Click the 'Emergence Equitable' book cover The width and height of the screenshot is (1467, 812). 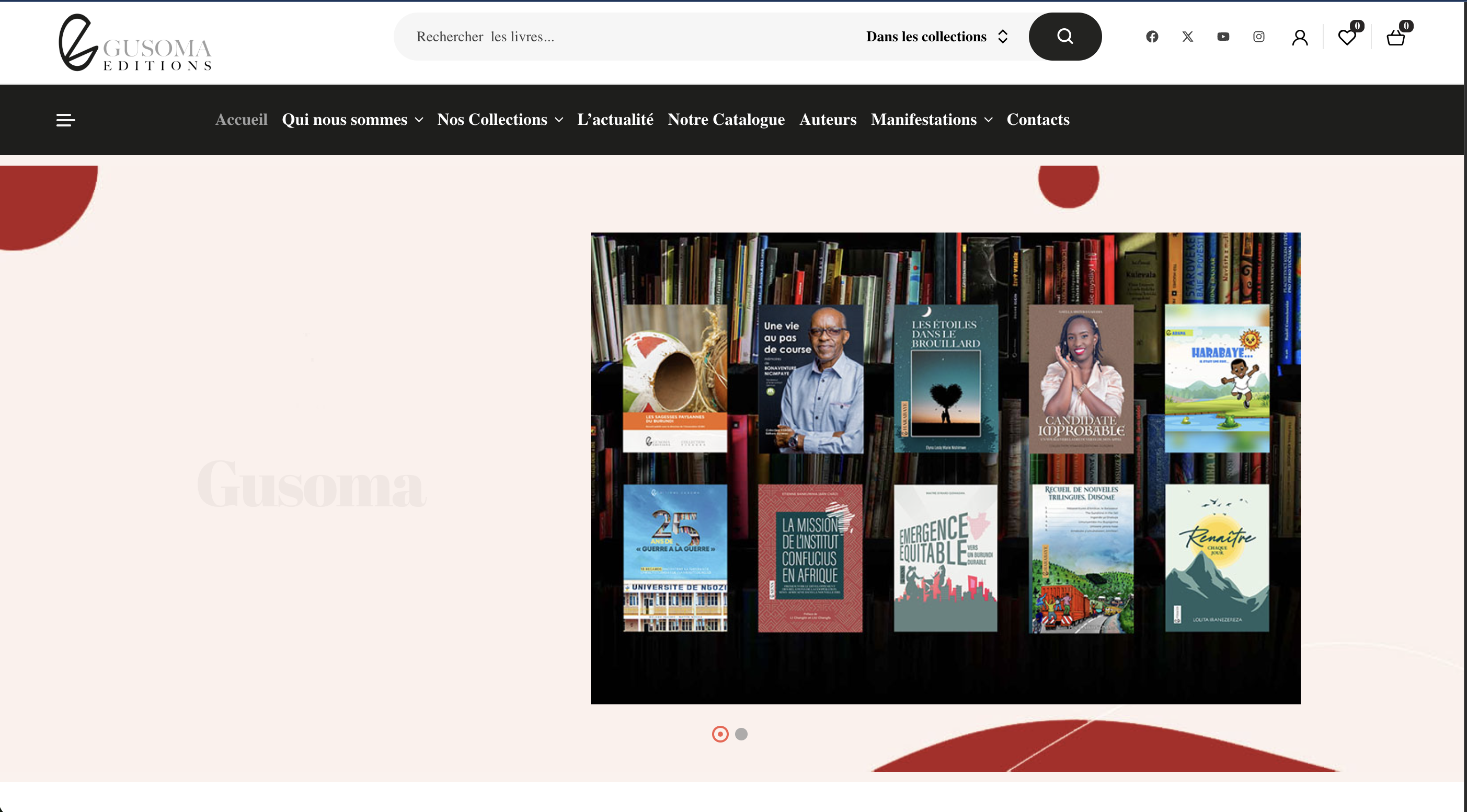tap(946, 558)
